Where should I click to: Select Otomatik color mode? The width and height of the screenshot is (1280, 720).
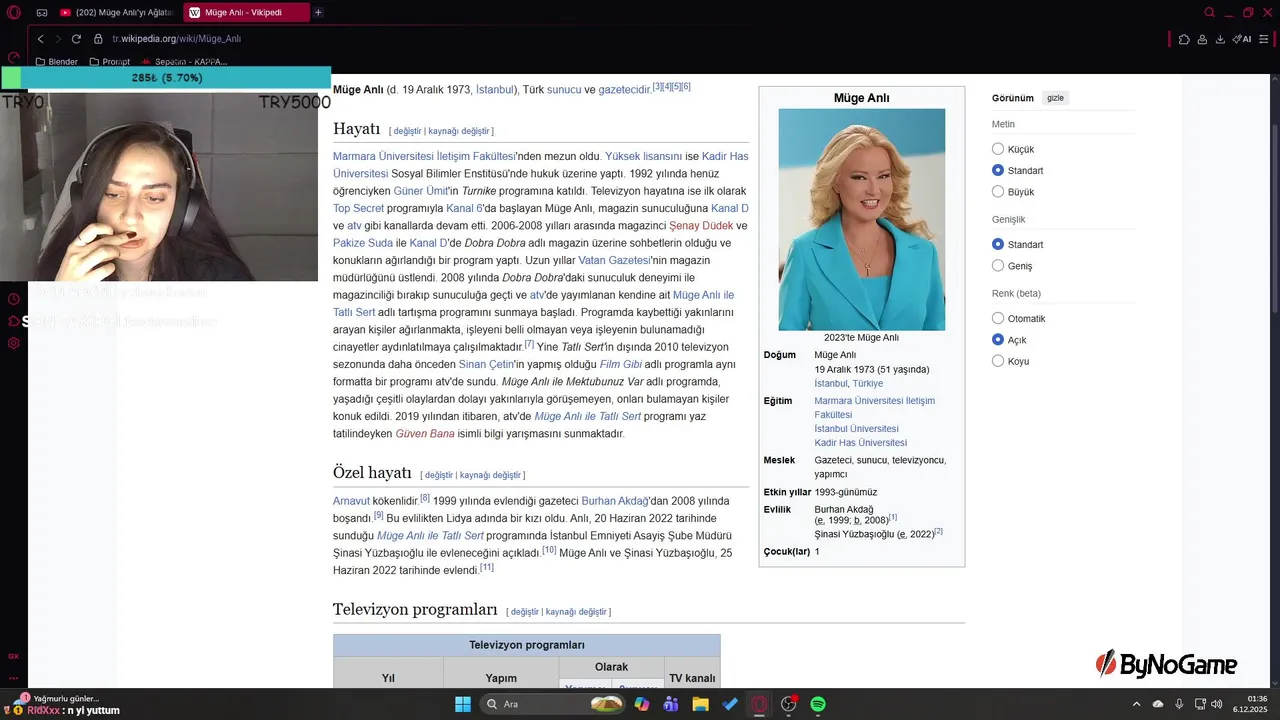(998, 318)
